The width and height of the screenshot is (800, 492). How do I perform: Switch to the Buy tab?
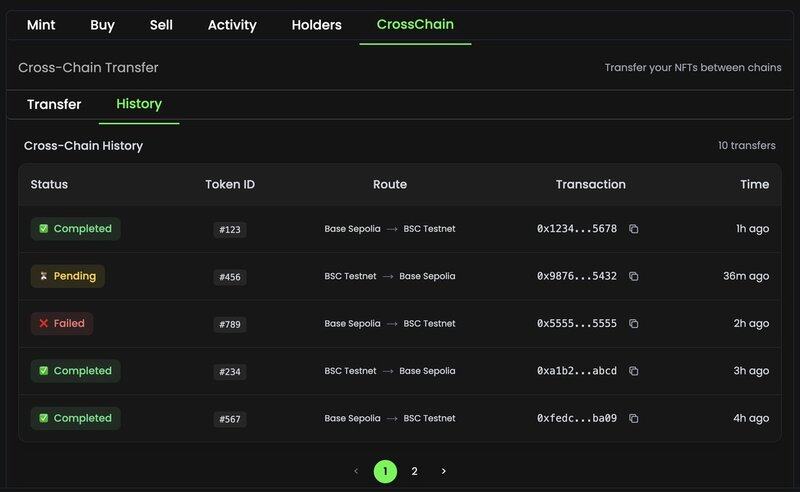pos(103,25)
